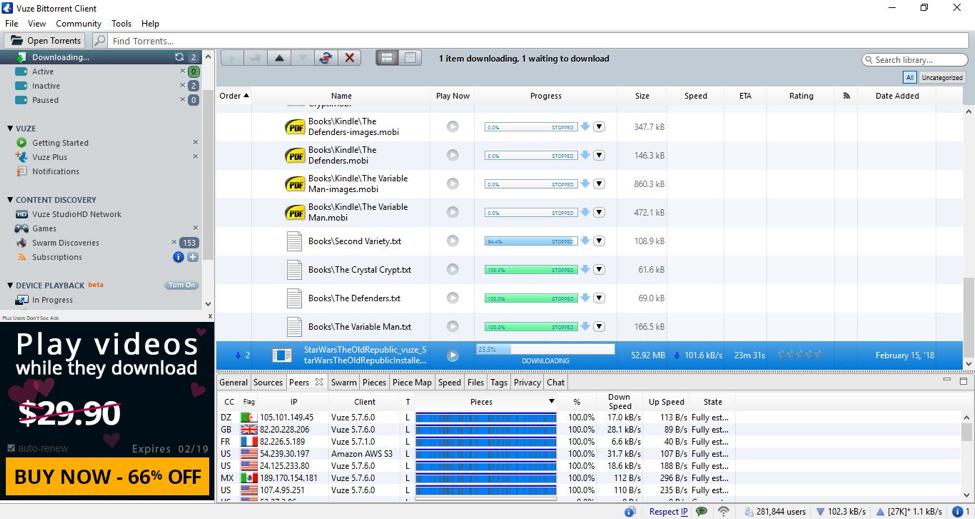This screenshot has width=975, height=519.
Task: Click the red X remove torrent icon
Action: [349, 58]
